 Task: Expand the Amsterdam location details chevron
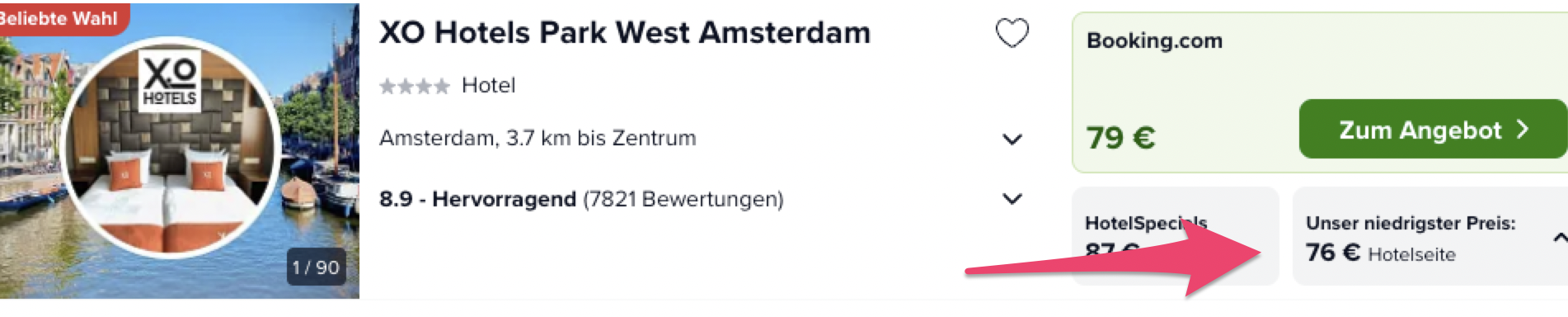1012,140
